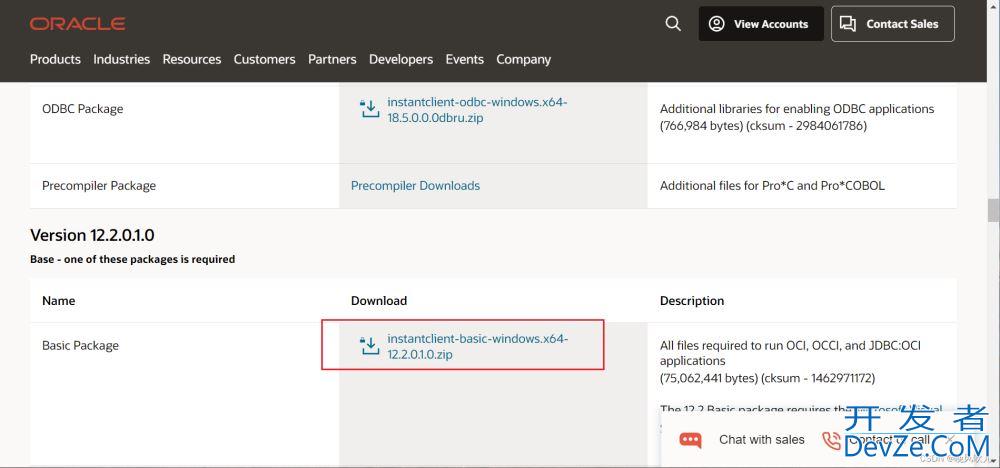
Task: Click the vertical page scrollbar thumb
Action: pyautogui.click(x=994, y=210)
